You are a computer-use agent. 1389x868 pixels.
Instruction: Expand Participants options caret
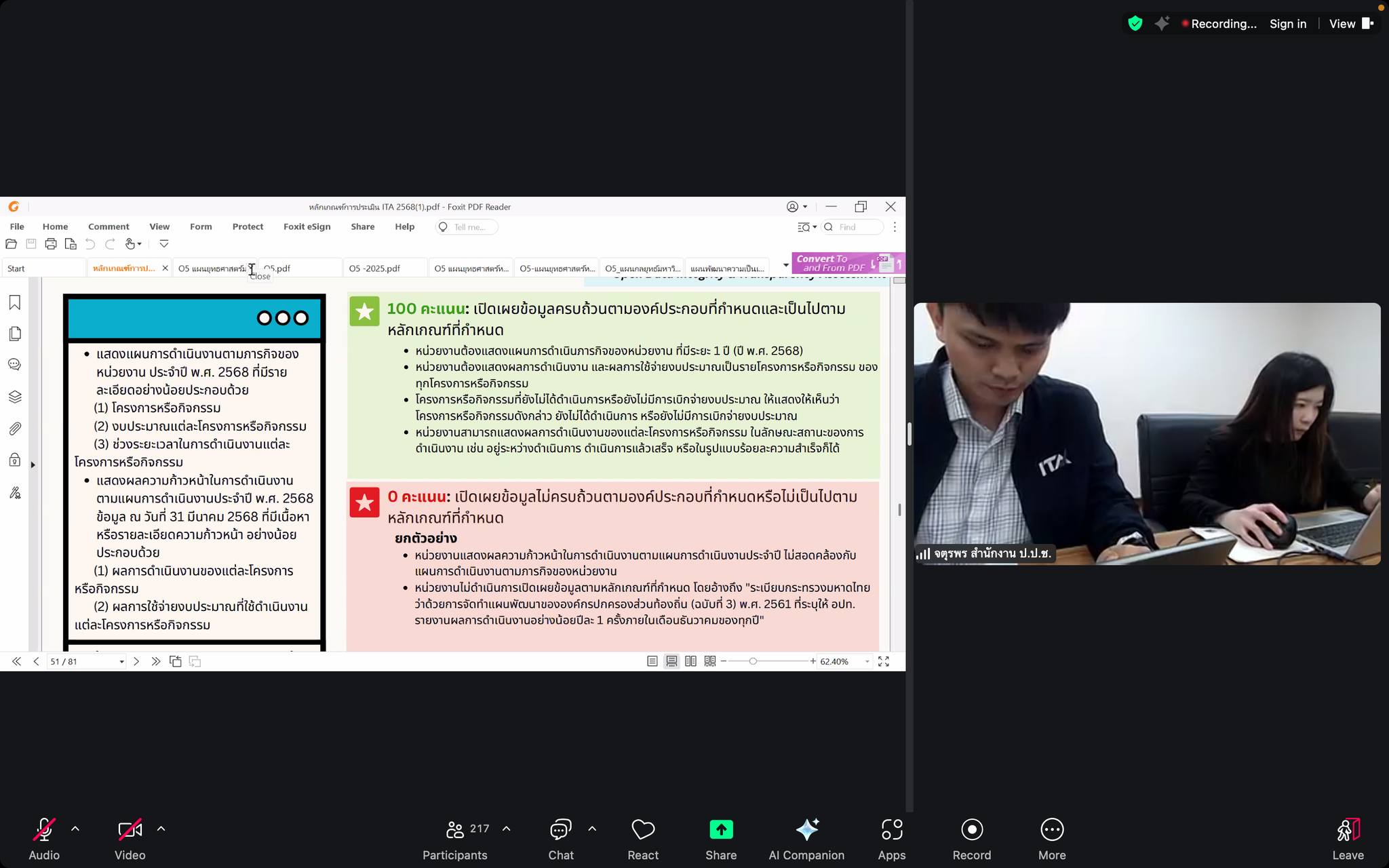(x=507, y=829)
